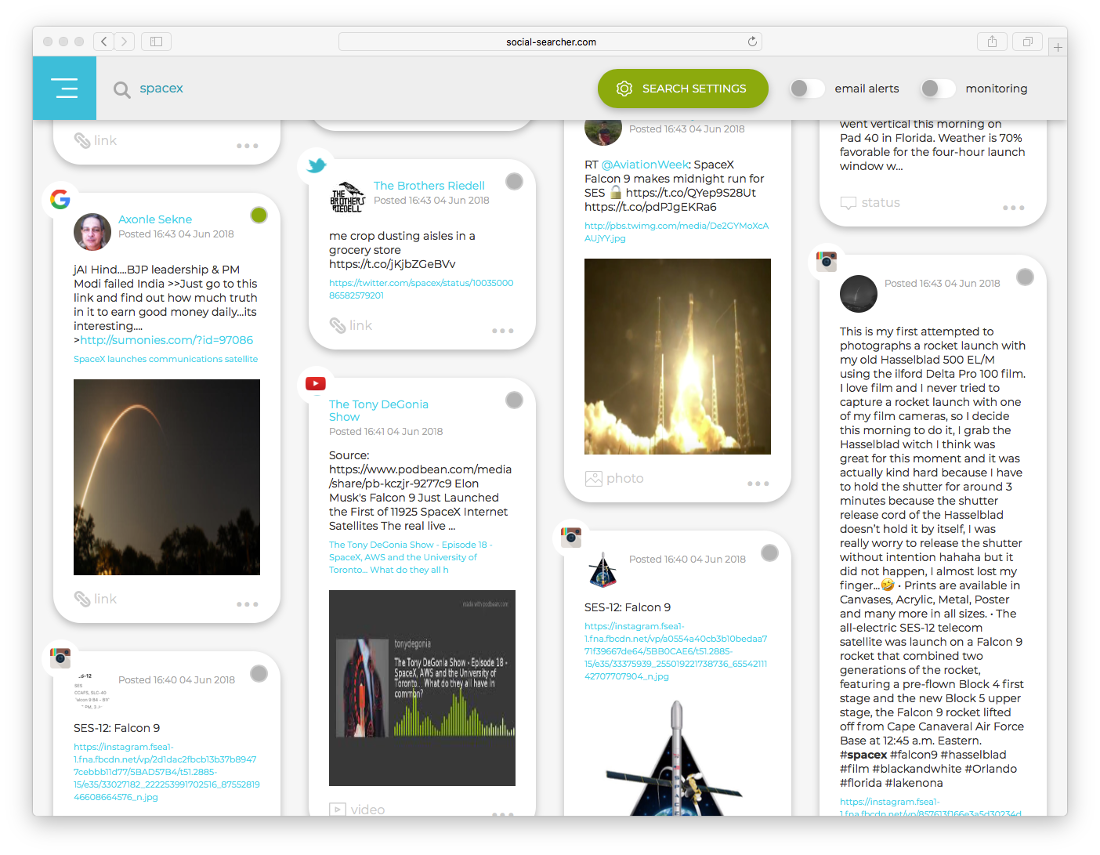Click link icon on top-left partial card
The image size is (1100, 855).
(x=82, y=140)
